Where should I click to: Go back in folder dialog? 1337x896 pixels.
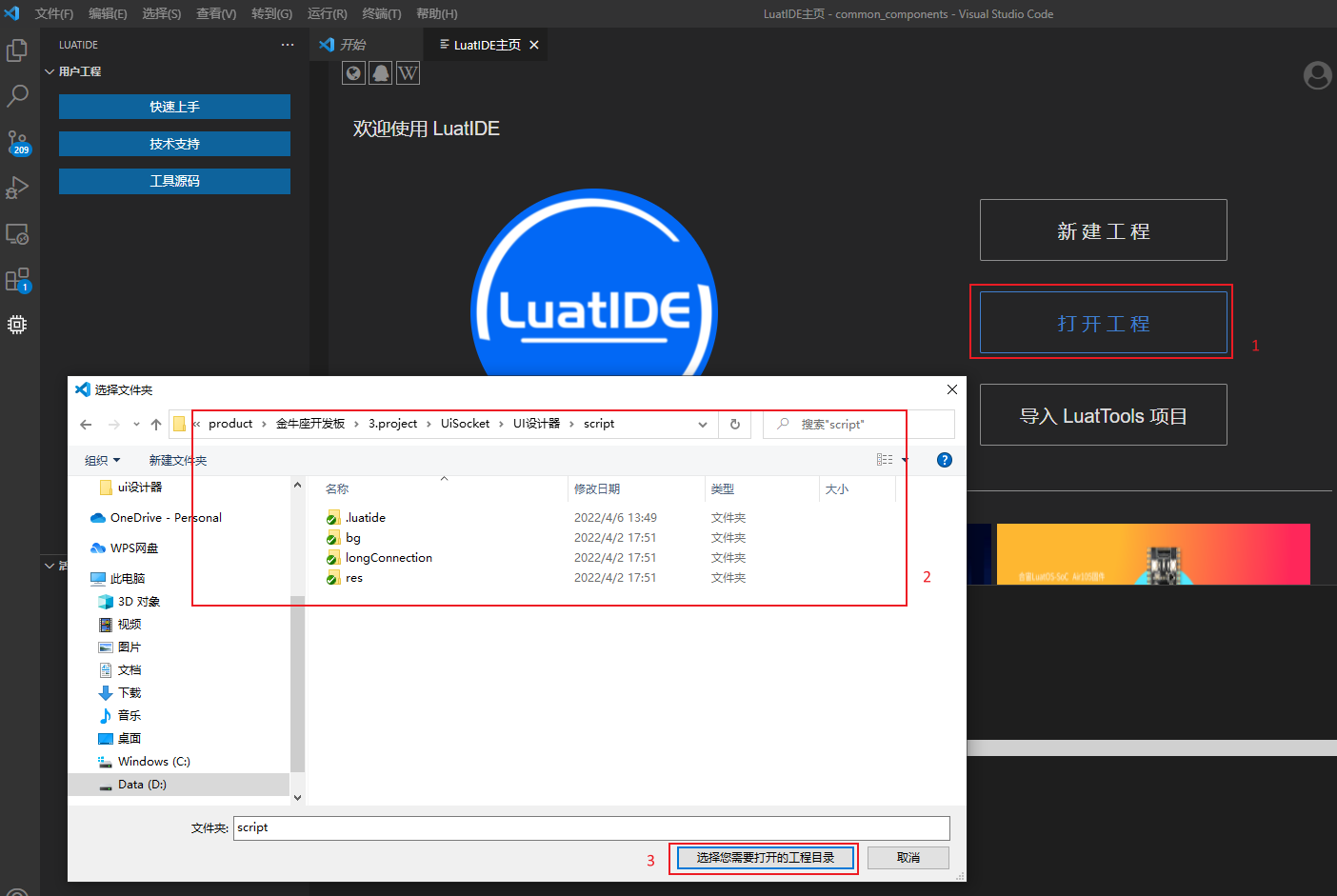click(86, 425)
